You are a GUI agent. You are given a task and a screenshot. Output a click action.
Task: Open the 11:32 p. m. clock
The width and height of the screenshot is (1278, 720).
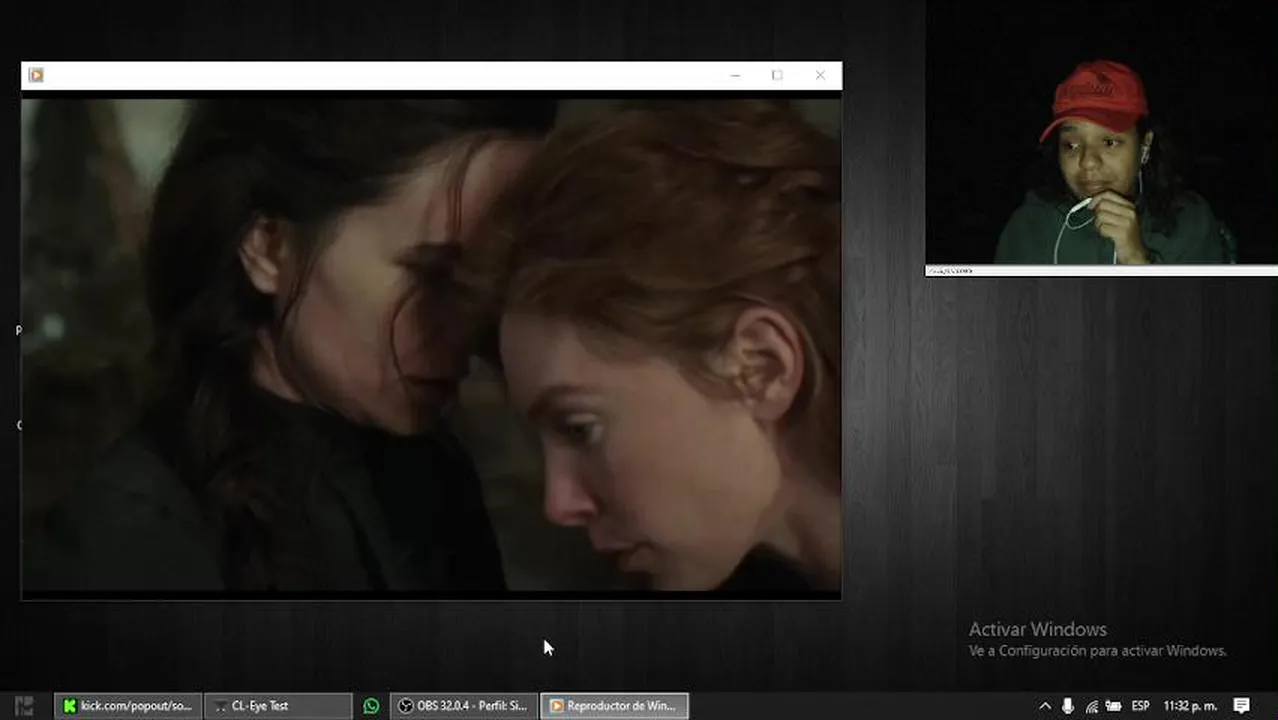click(1189, 706)
